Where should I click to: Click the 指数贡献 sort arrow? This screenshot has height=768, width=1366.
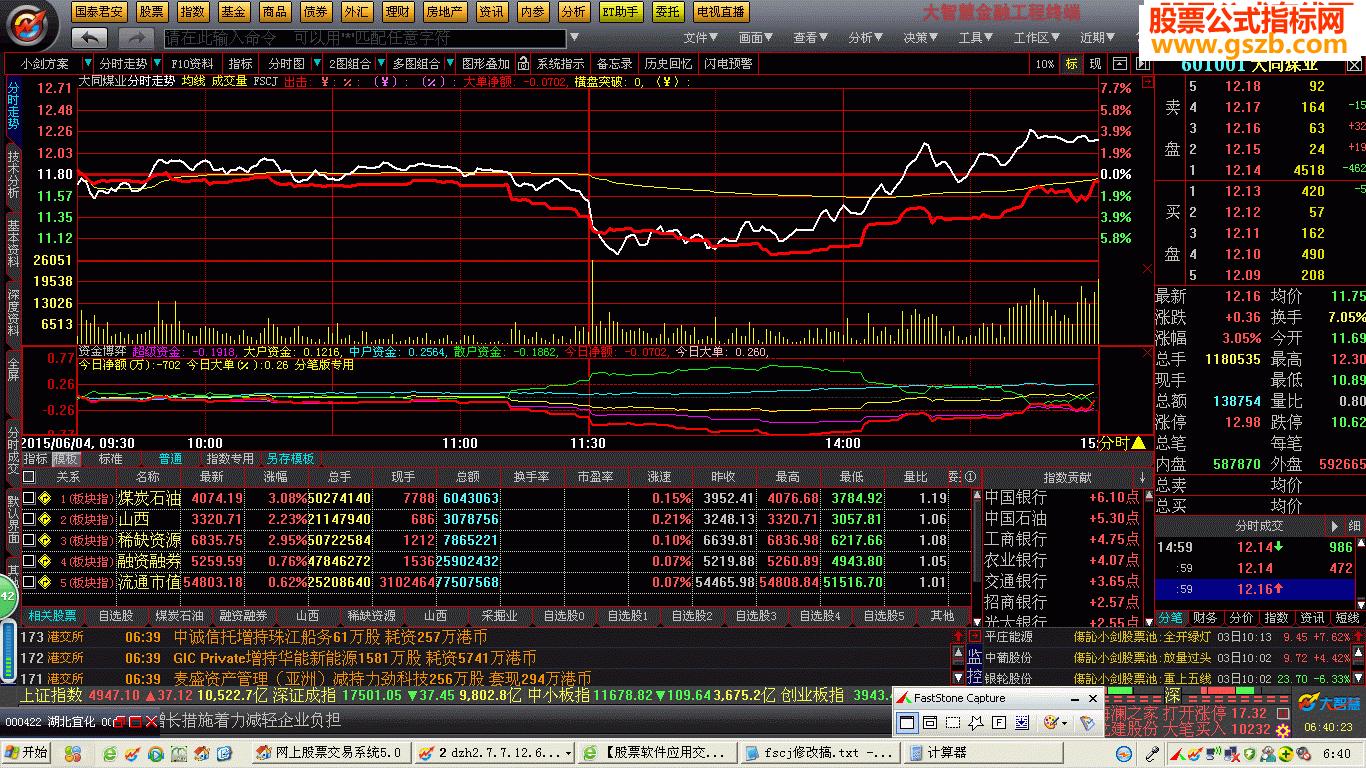click(x=1142, y=478)
